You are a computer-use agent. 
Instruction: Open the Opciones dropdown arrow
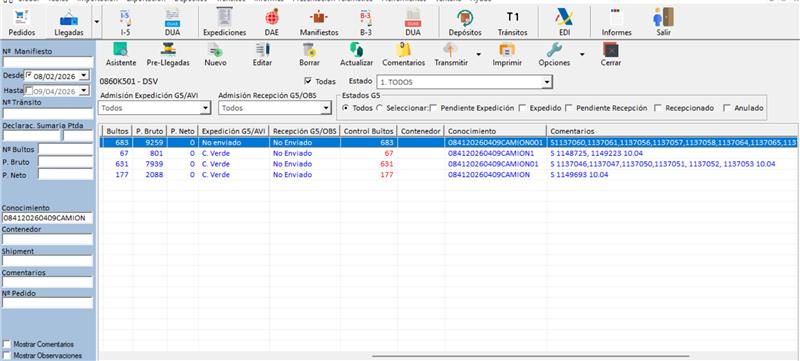pos(582,54)
